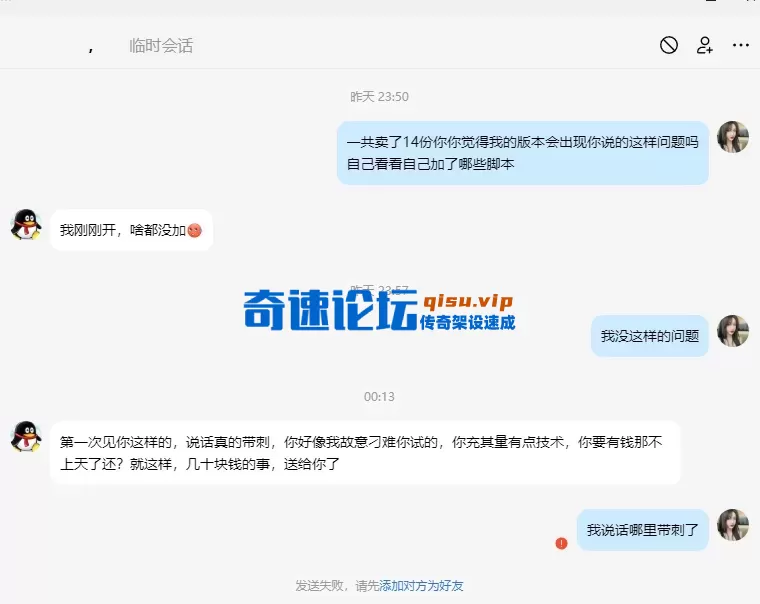Image resolution: width=760 pixels, height=604 pixels.
Task: Click the 添加对方为好友 link
Action: tap(421, 586)
